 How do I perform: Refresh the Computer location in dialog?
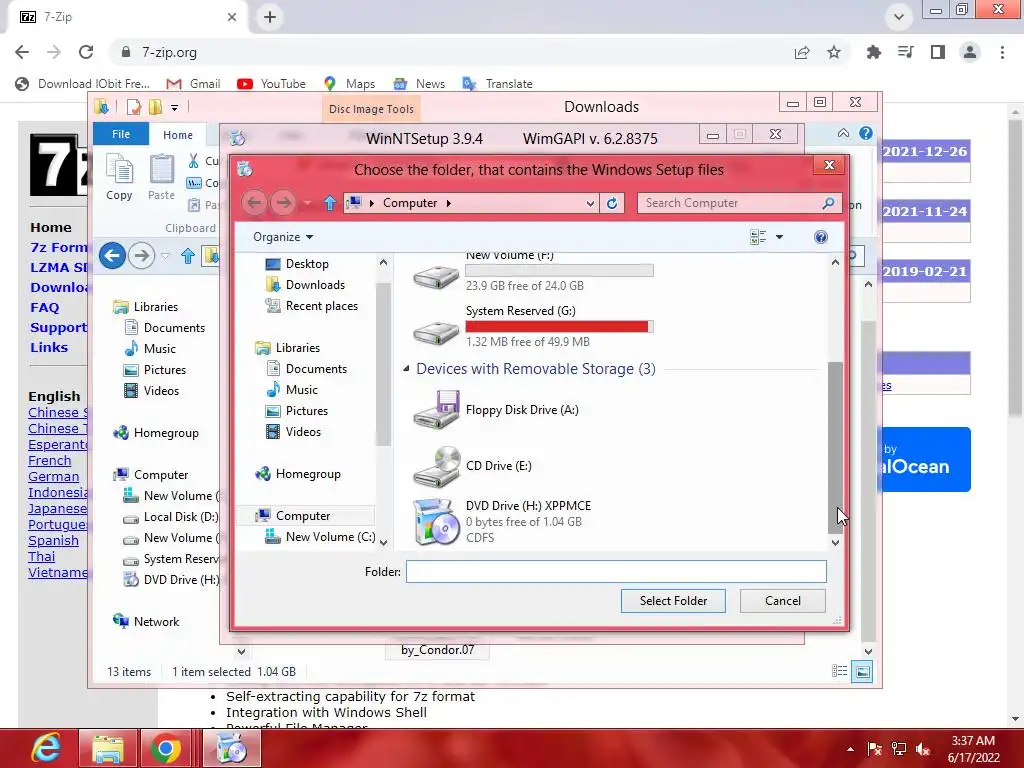click(612, 203)
